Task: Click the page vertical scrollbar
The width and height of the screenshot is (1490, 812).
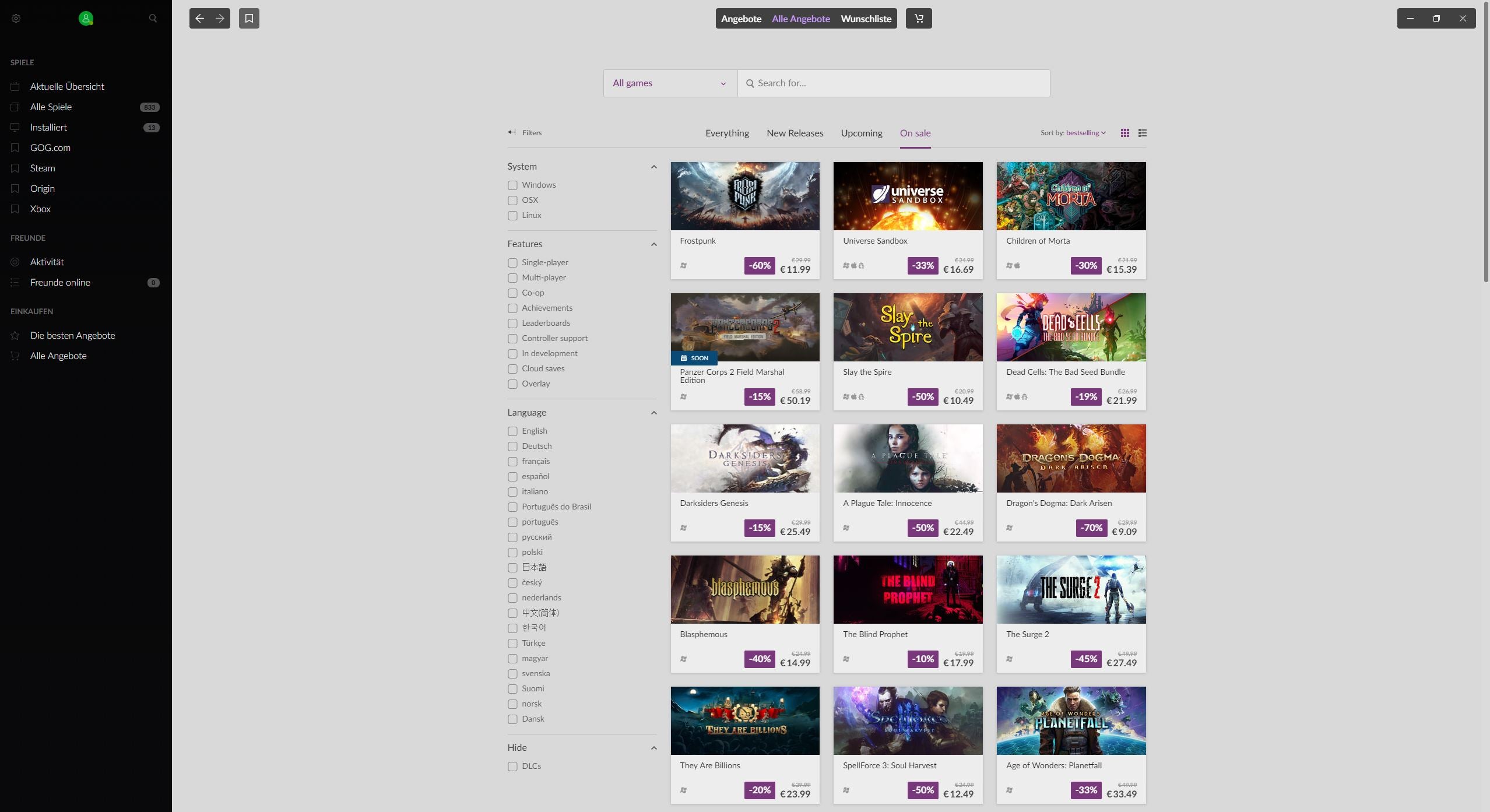Action: pos(1486,142)
